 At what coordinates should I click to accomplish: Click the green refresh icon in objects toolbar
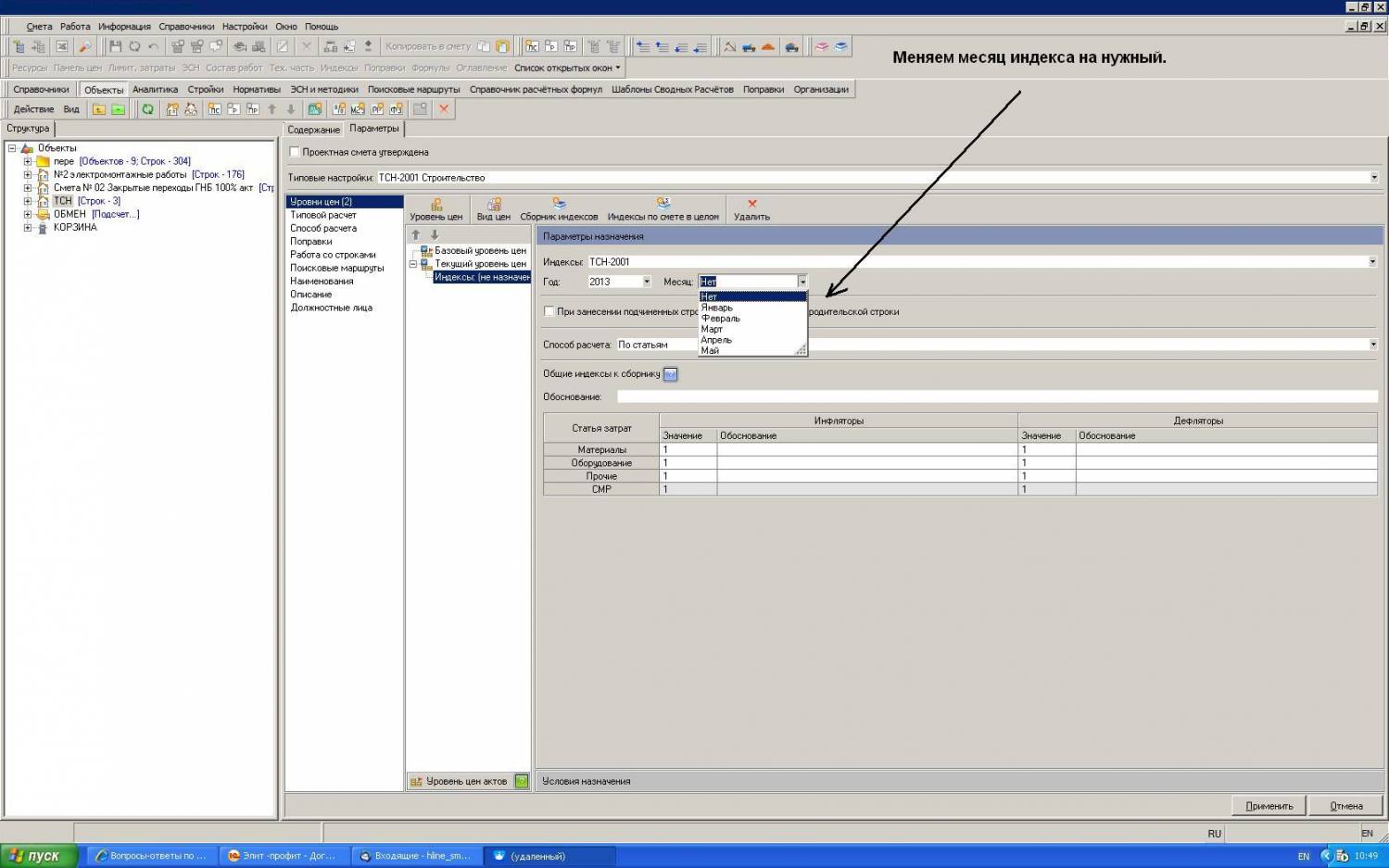click(x=147, y=109)
